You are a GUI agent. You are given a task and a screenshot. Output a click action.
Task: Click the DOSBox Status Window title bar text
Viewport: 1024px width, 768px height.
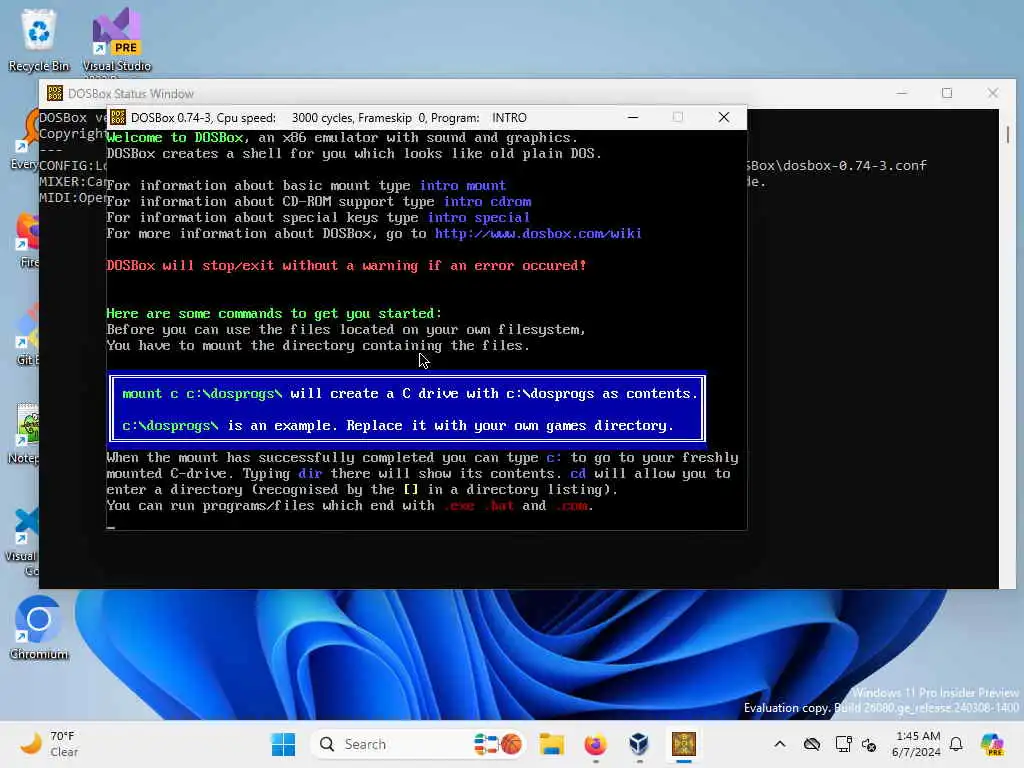131,93
